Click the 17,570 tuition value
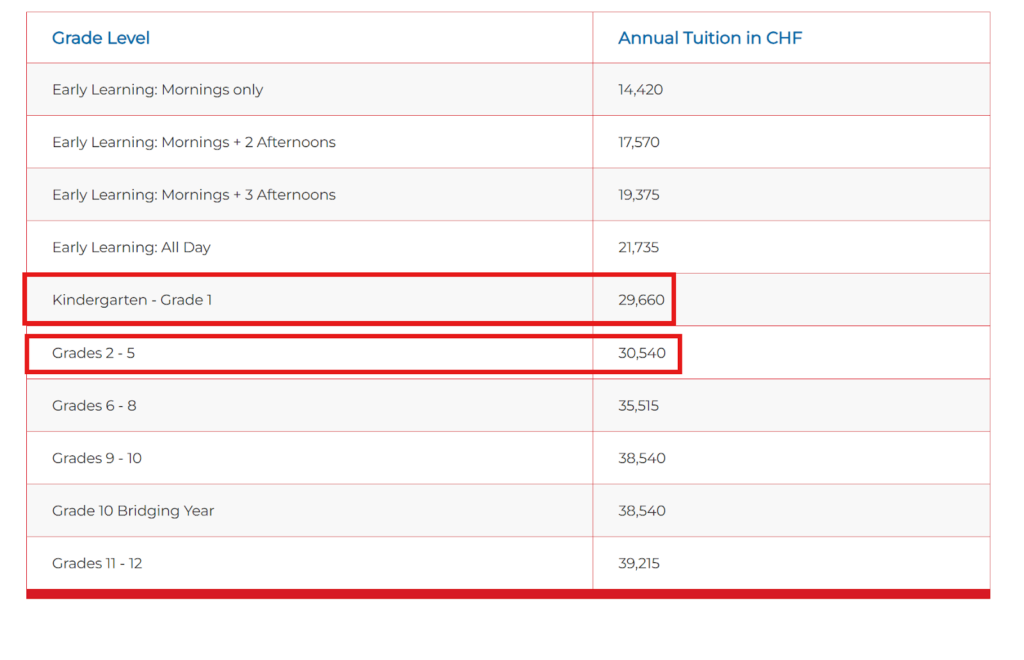Image resolution: width=1024 pixels, height=660 pixels. tap(639, 142)
